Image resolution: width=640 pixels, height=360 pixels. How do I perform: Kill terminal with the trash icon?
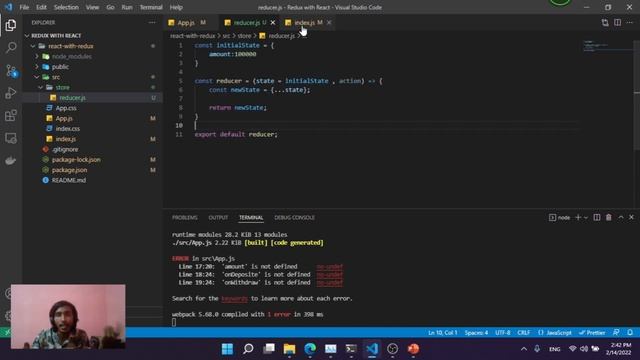click(609, 218)
